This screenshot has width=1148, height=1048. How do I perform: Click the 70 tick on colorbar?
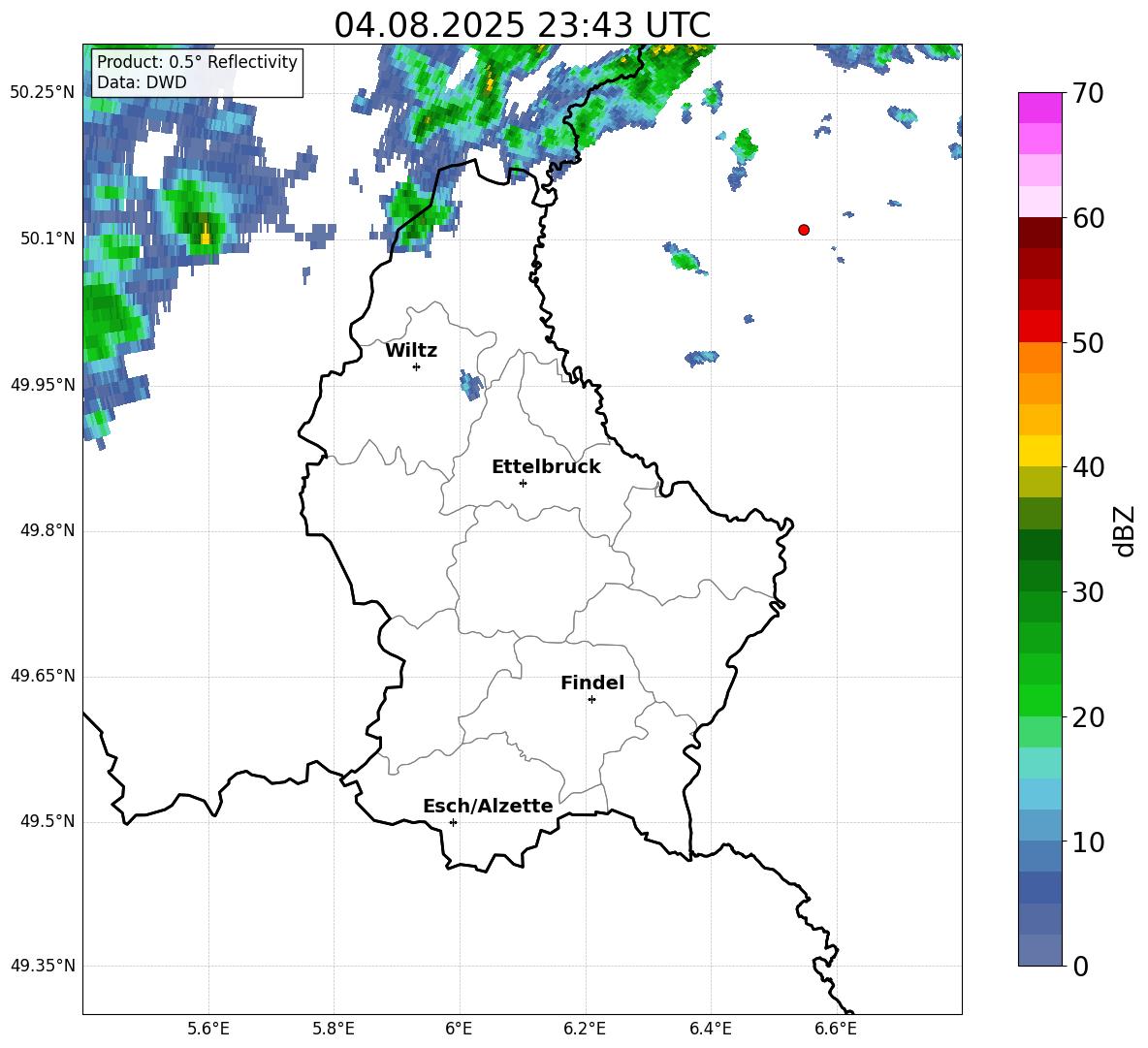tap(1088, 94)
